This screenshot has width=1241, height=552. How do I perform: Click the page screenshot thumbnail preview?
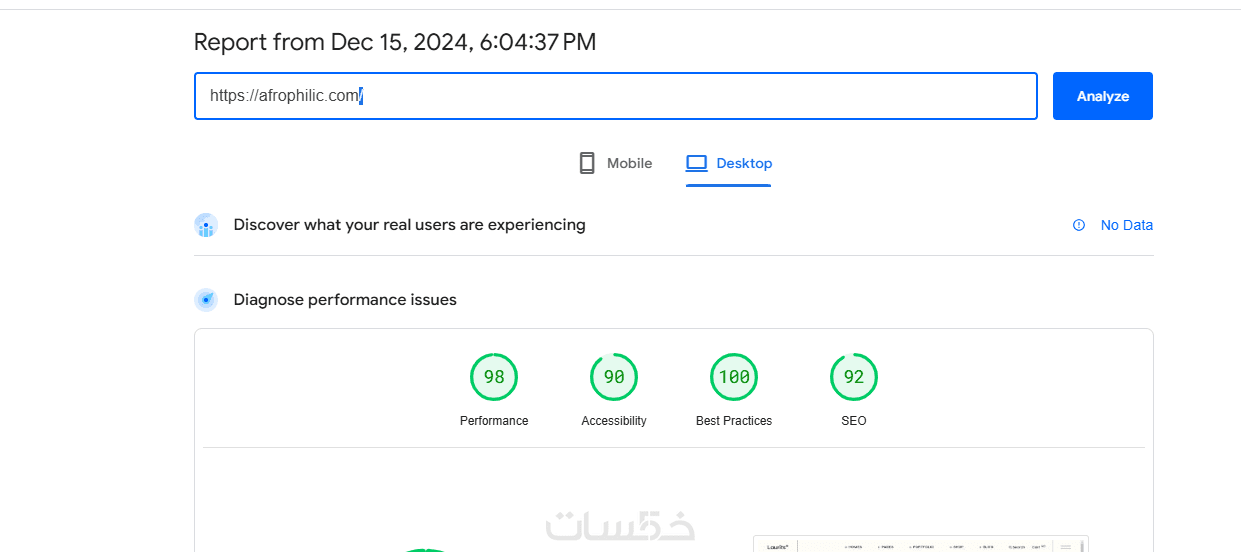tap(920, 543)
